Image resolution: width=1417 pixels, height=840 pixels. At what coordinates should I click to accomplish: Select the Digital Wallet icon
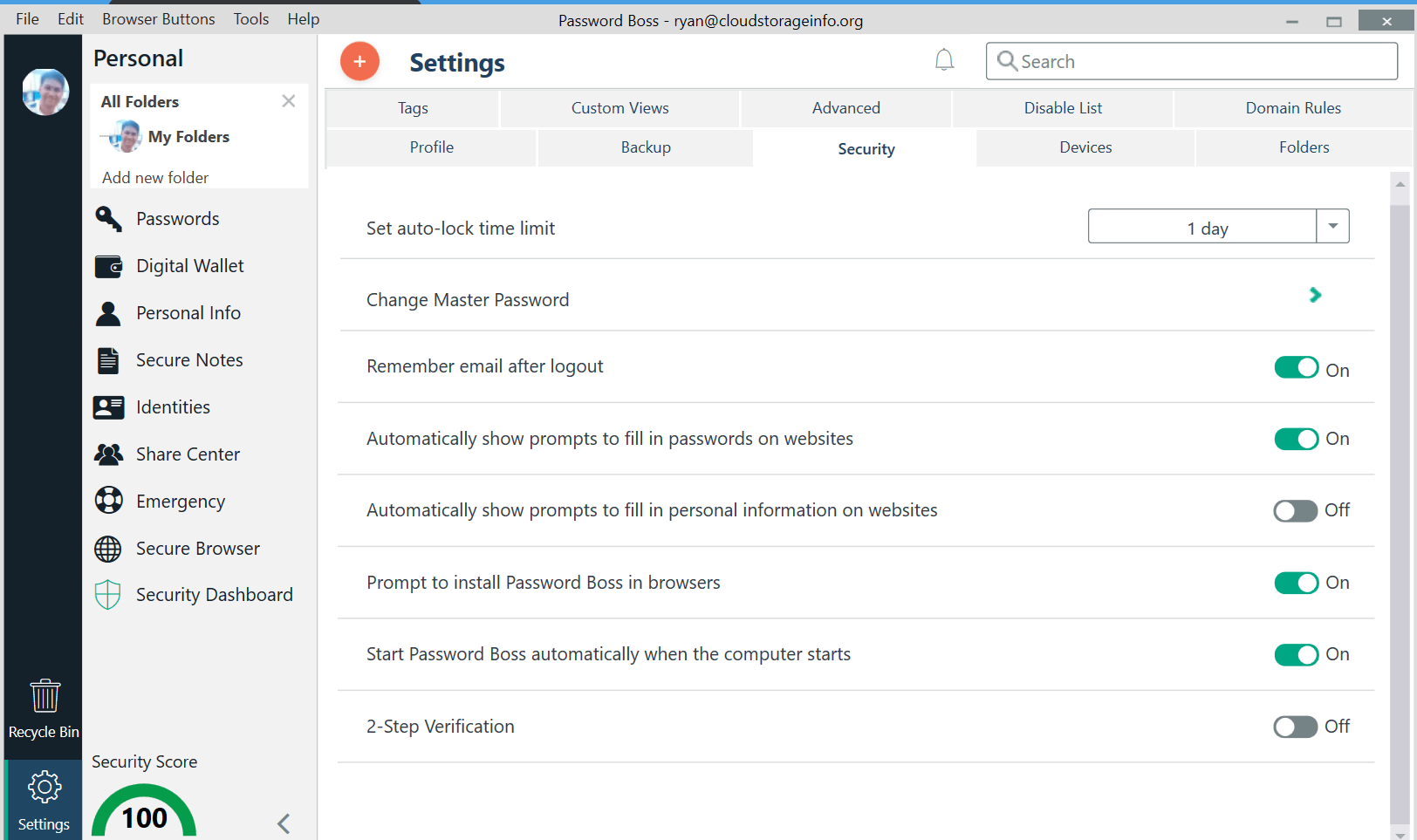click(x=107, y=266)
